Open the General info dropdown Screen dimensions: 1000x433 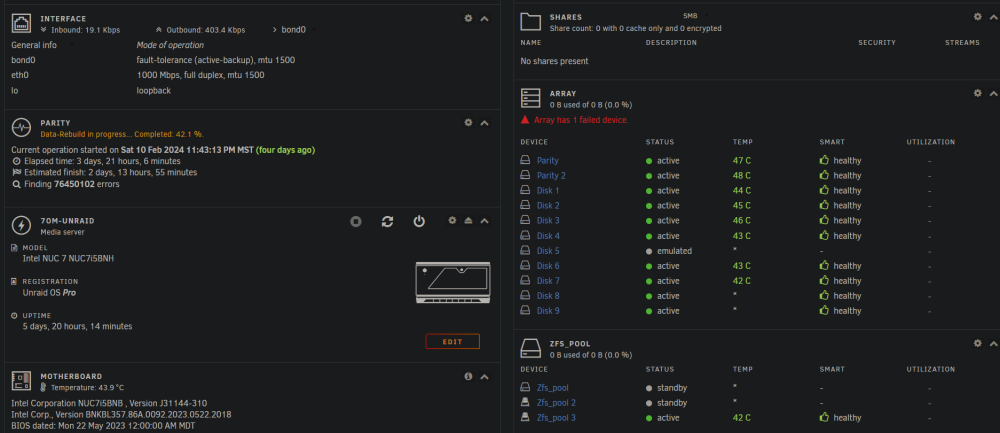point(42,45)
